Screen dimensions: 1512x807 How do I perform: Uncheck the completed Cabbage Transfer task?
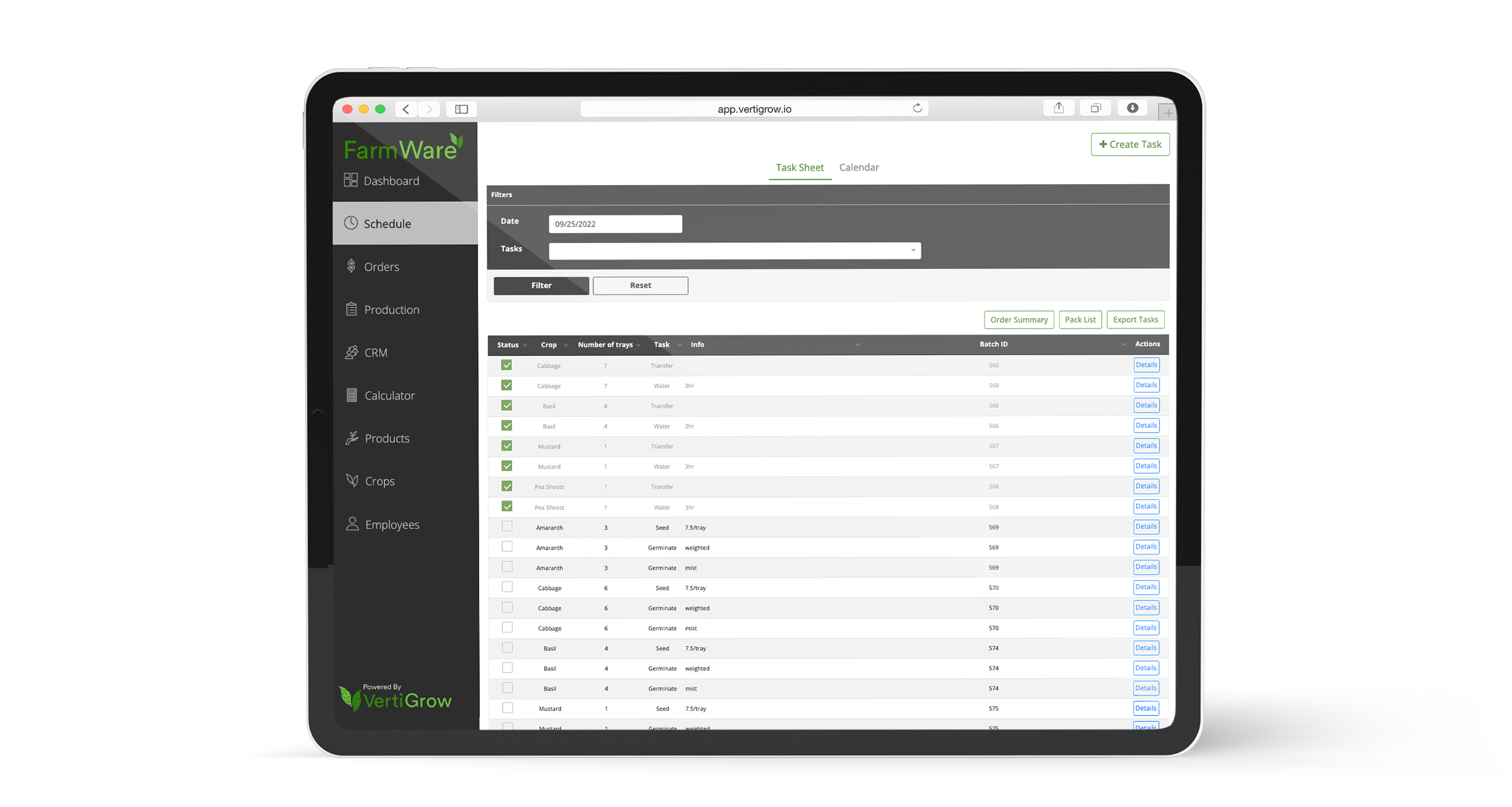(506, 364)
